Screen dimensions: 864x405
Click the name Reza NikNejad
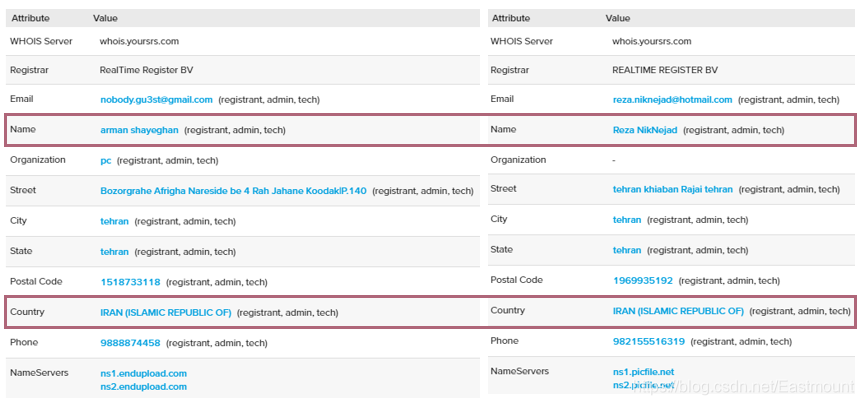tap(645, 130)
